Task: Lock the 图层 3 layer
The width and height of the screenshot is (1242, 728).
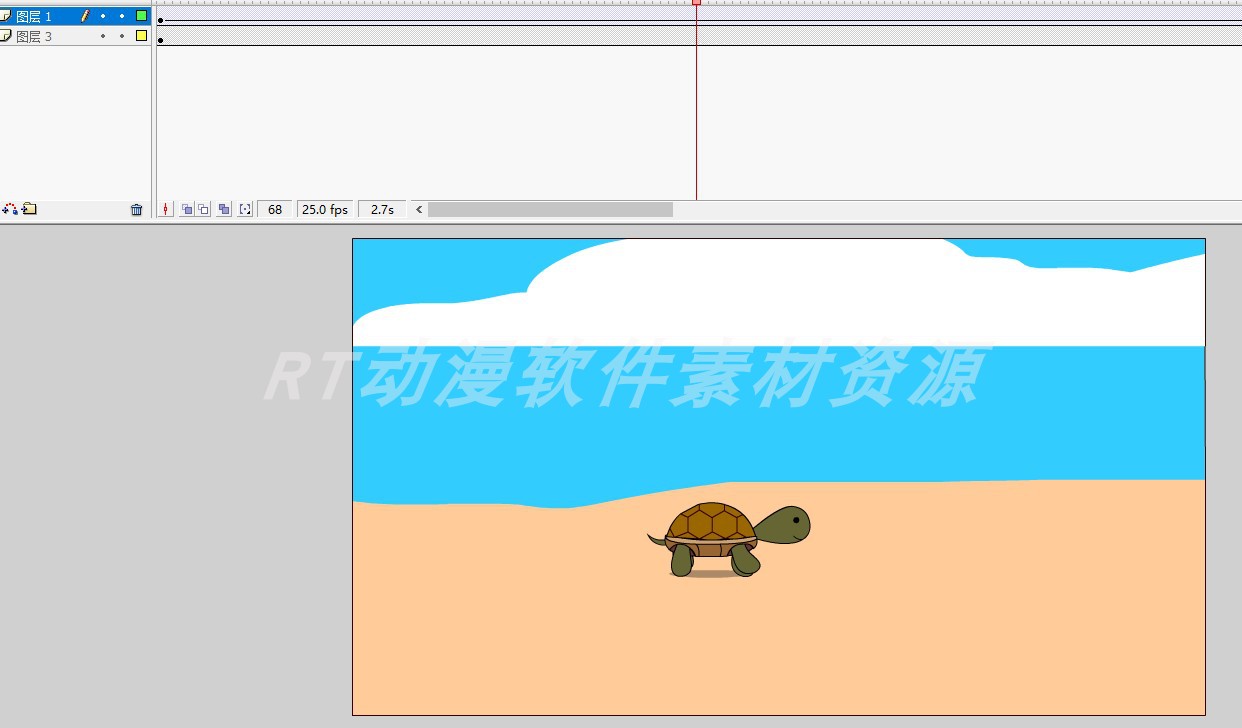Action: click(122, 35)
